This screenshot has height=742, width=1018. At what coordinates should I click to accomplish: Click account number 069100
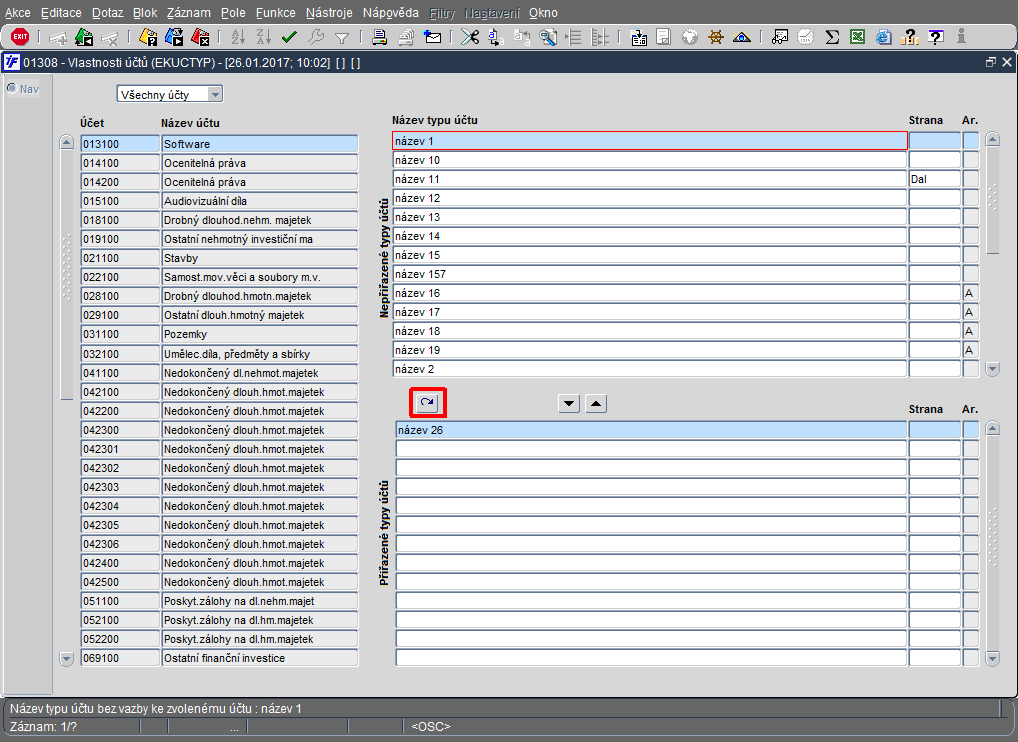coord(120,658)
